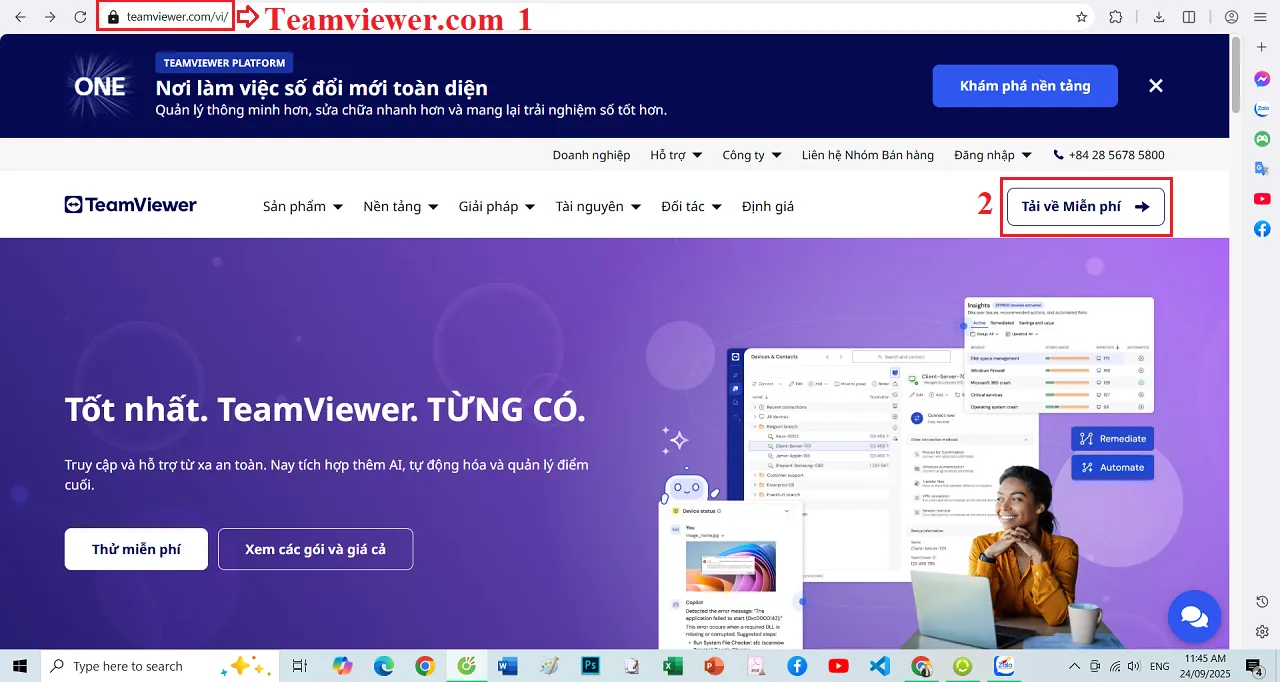This screenshot has width=1280, height=682.
Task: Click the Khám phá nền tảng button
Action: point(1024,86)
